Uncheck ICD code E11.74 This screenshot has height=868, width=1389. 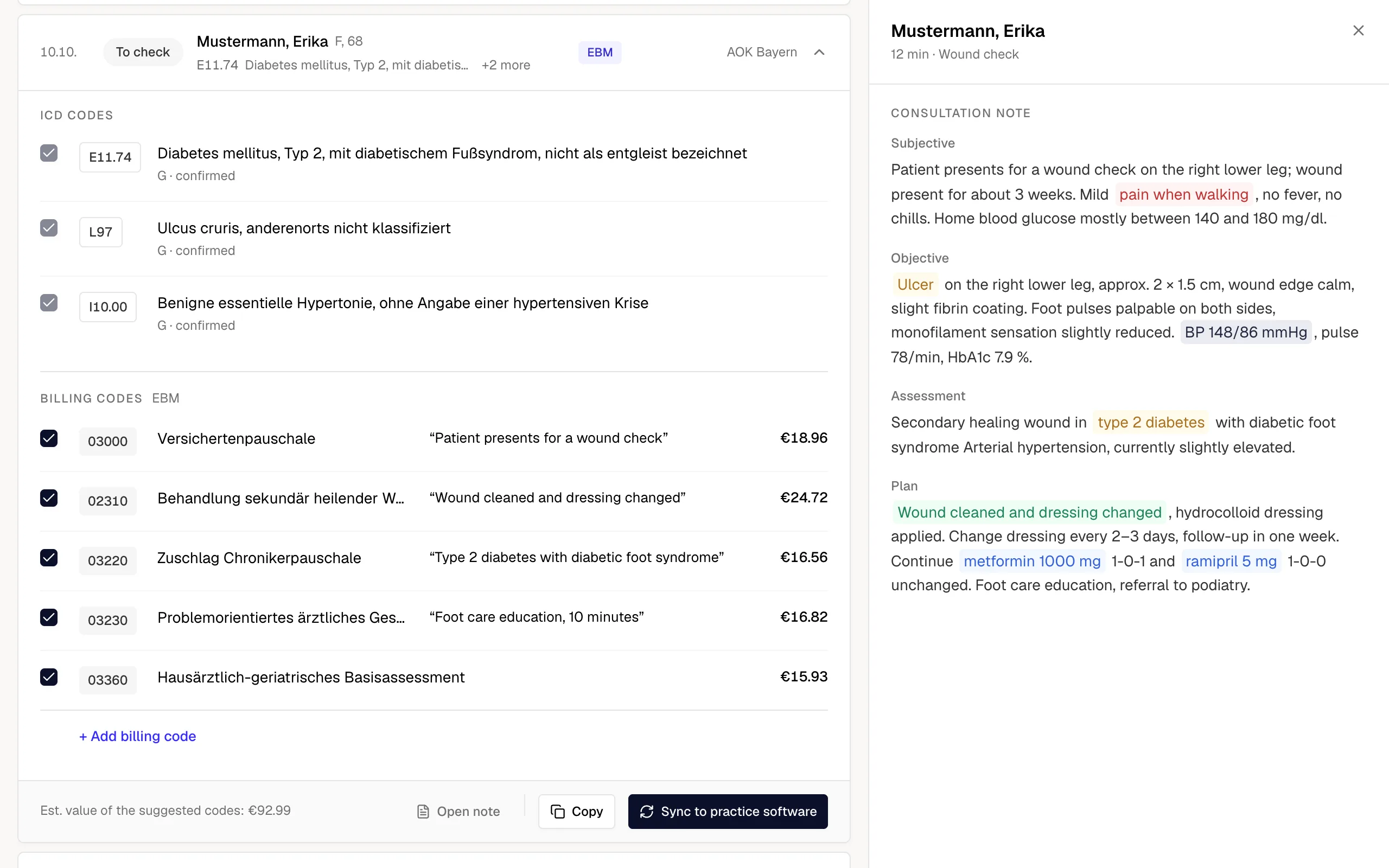point(49,154)
